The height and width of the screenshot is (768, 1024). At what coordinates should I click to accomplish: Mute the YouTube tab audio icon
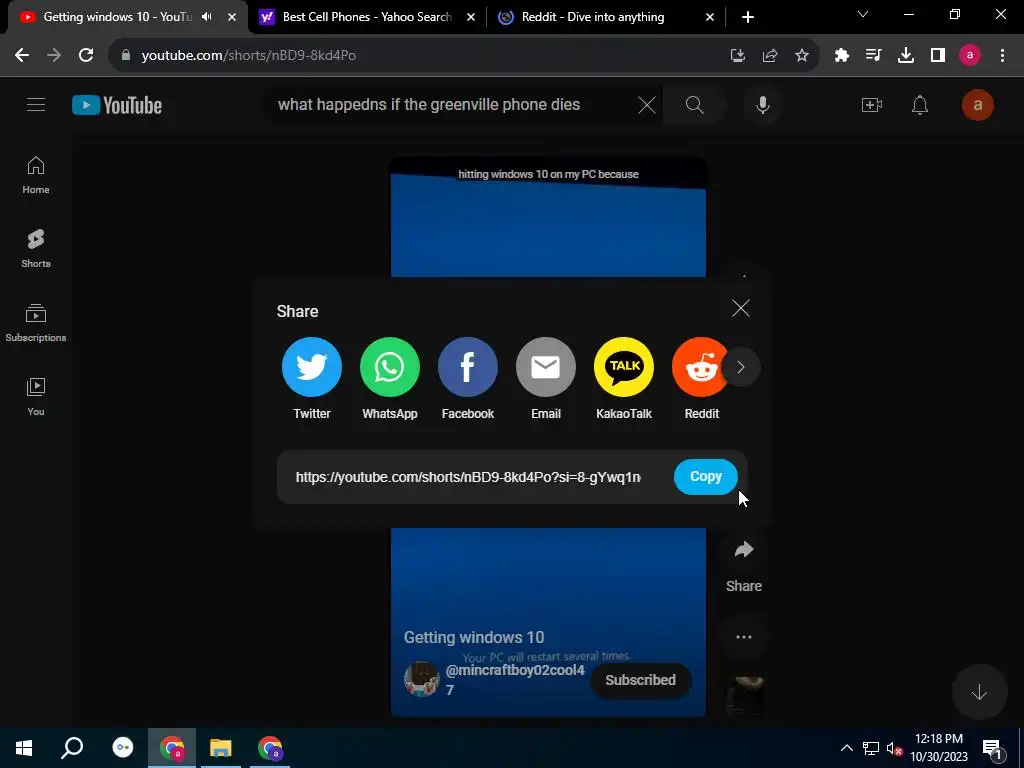click(207, 17)
